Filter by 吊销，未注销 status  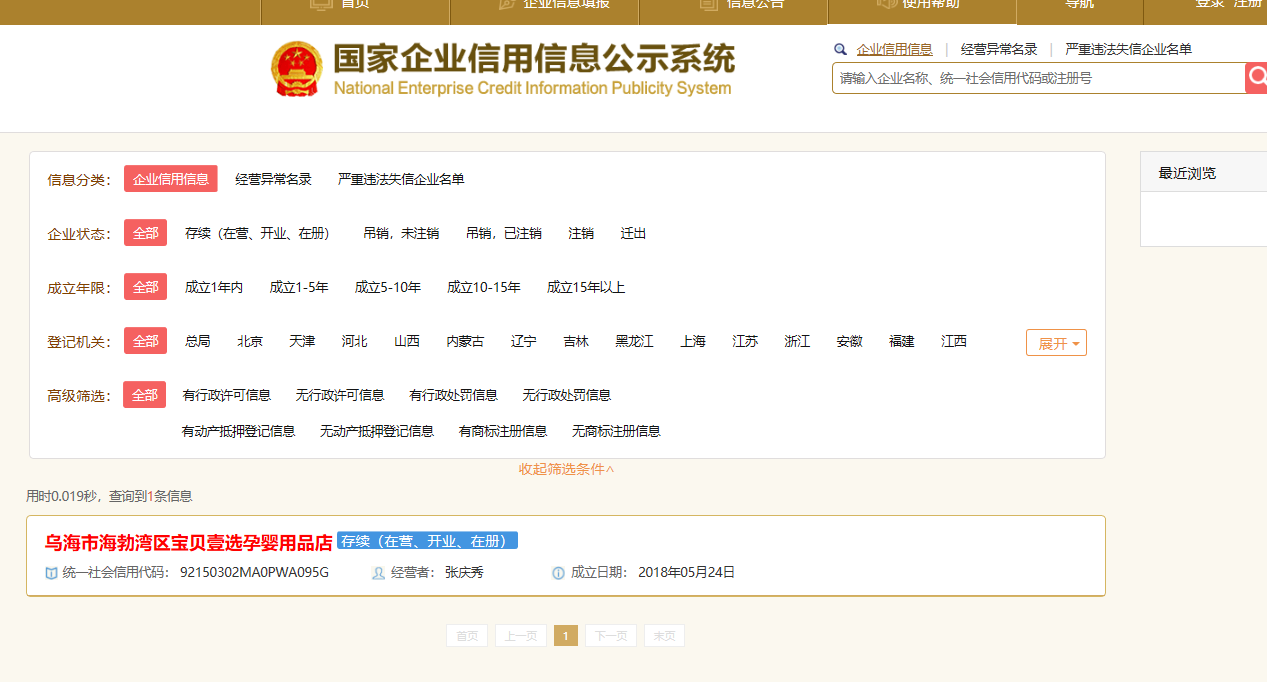(x=401, y=233)
